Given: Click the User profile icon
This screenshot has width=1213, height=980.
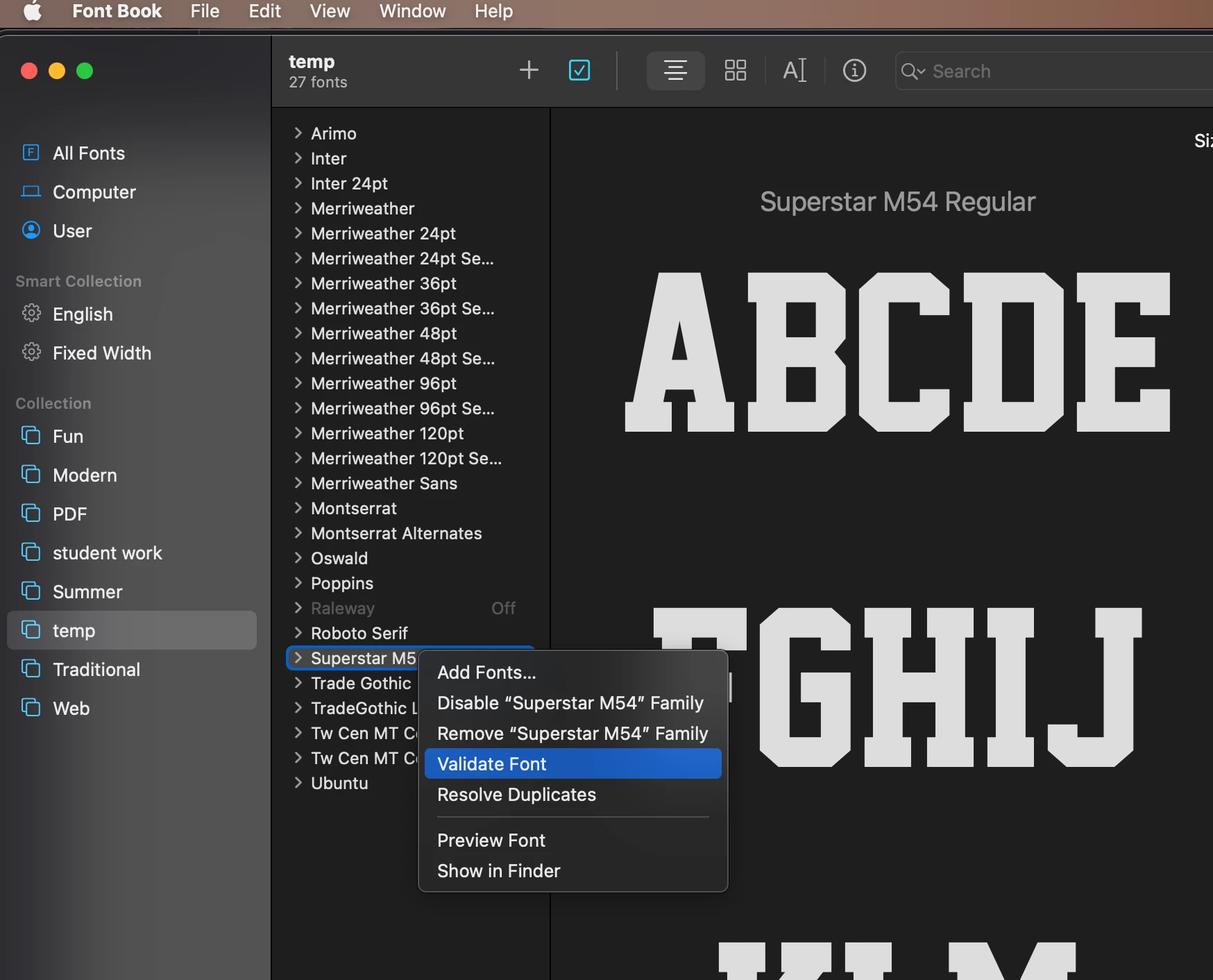Looking at the screenshot, I should click(31, 230).
